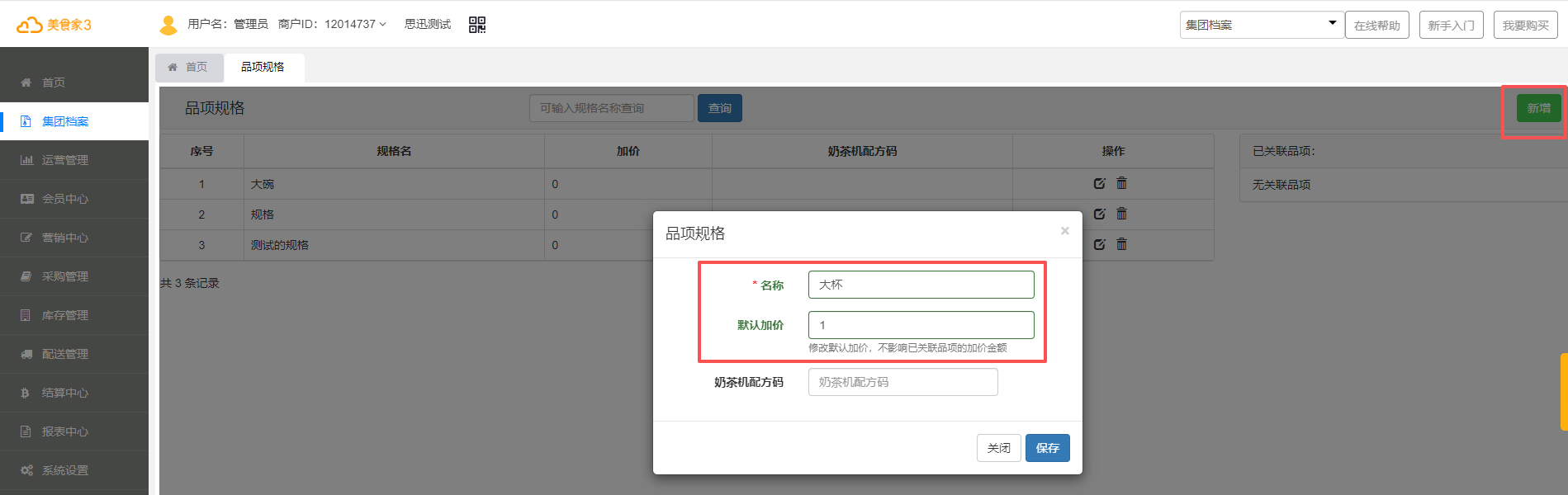This screenshot has width=1568, height=495.
Task: Open the 在线帮助 link button
Action: [x=1376, y=26]
